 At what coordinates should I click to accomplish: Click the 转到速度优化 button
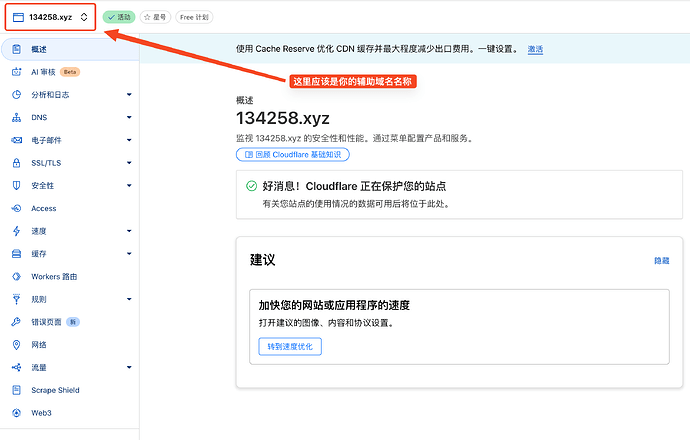tap(290, 347)
